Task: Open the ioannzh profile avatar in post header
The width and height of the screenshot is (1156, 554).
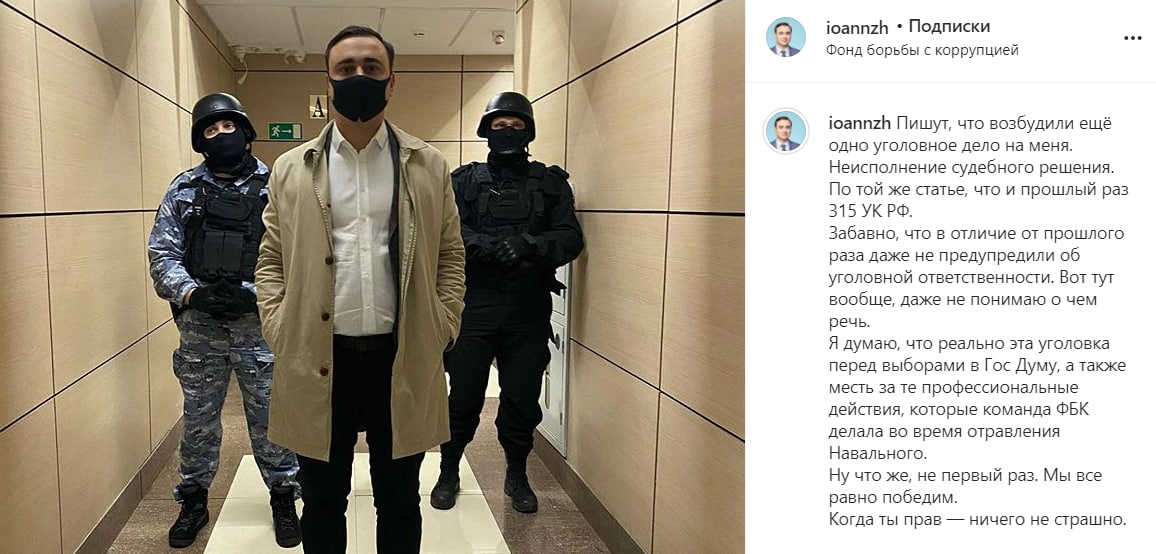Action: click(x=785, y=37)
